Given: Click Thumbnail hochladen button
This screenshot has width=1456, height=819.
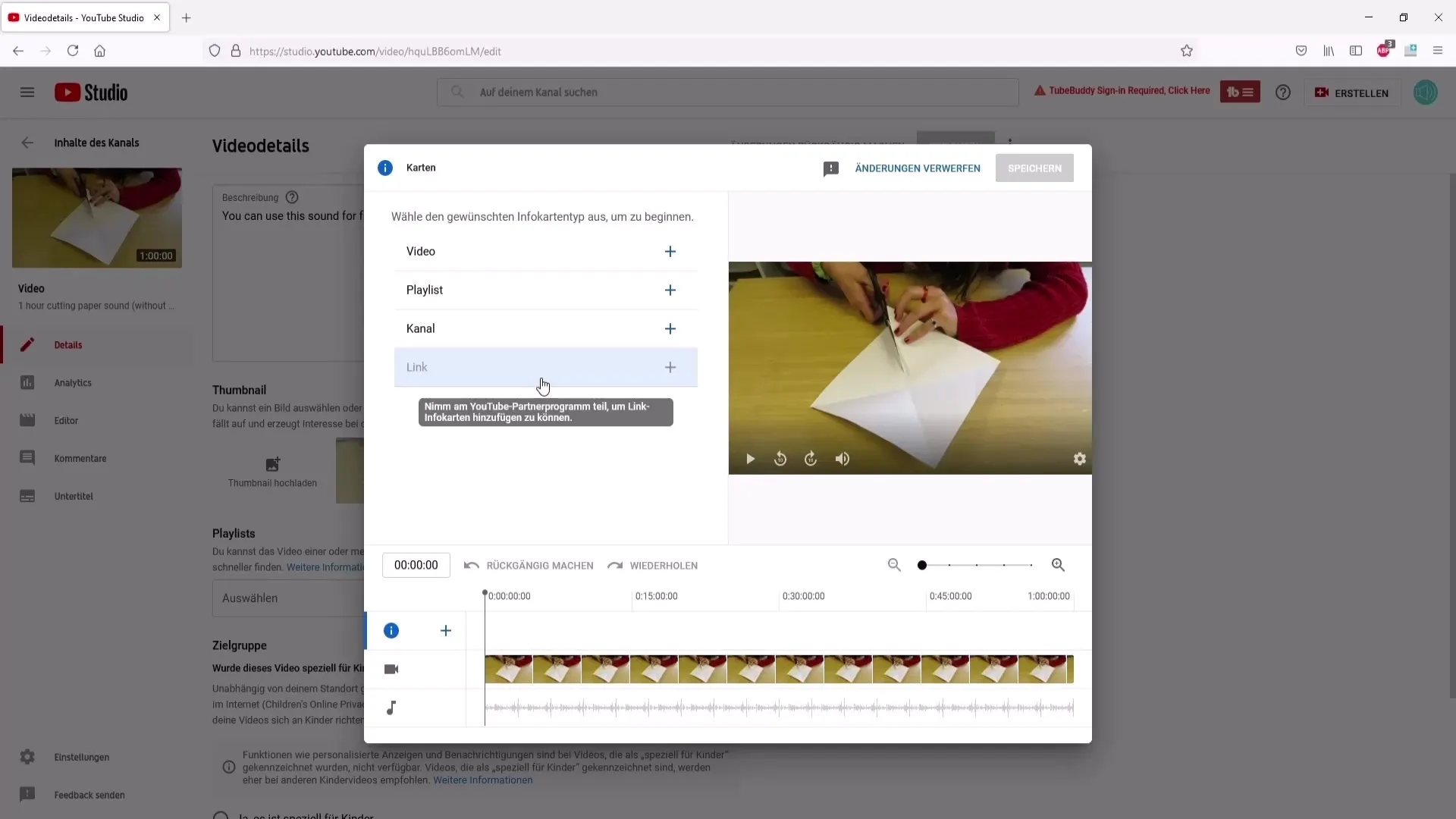Looking at the screenshot, I should (x=272, y=472).
